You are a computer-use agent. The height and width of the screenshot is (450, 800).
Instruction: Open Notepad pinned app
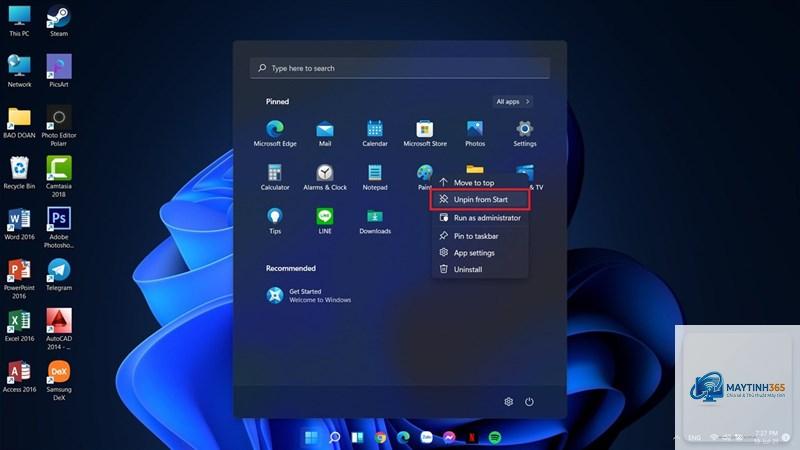374,177
